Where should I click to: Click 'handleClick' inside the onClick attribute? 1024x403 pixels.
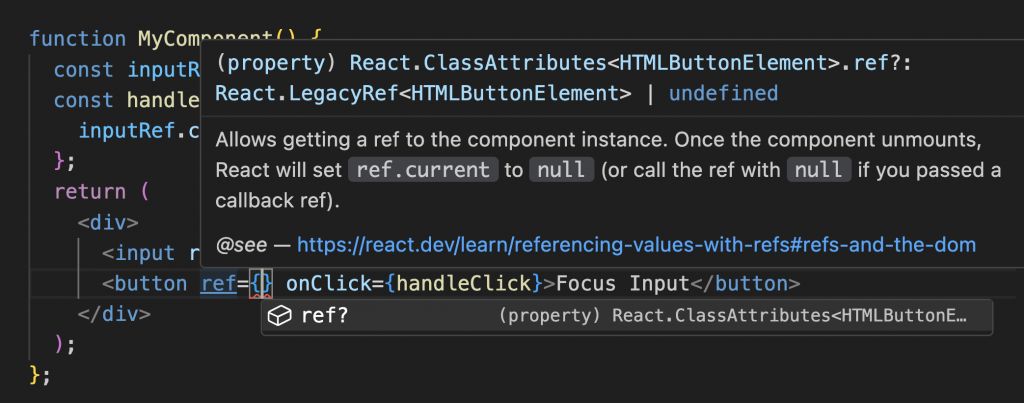pyautogui.click(x=464, y=284)
